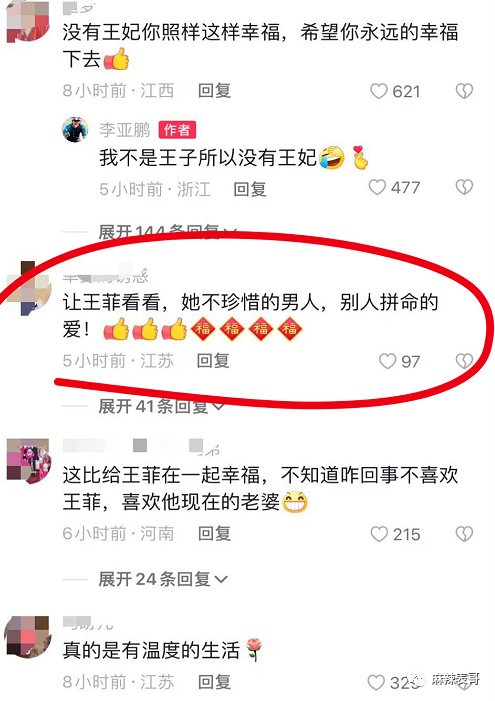Like 李亚鹏's reply with 477 likes

point(377,187)
